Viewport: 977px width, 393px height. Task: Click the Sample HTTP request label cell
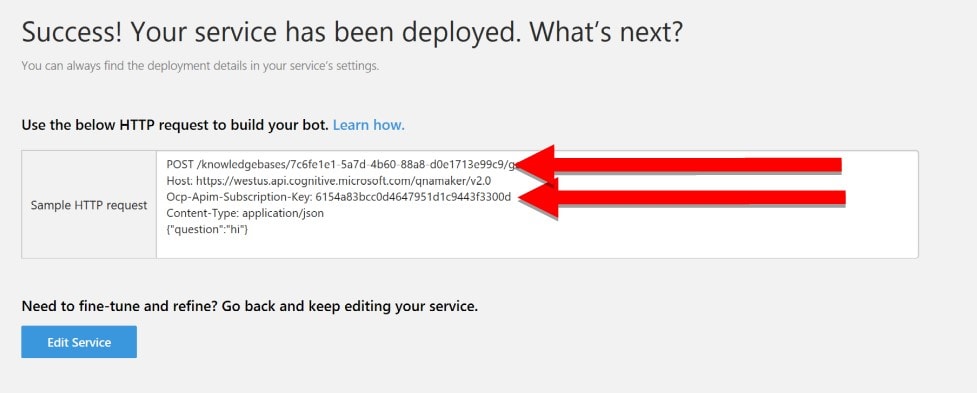(x=89, y=205)
